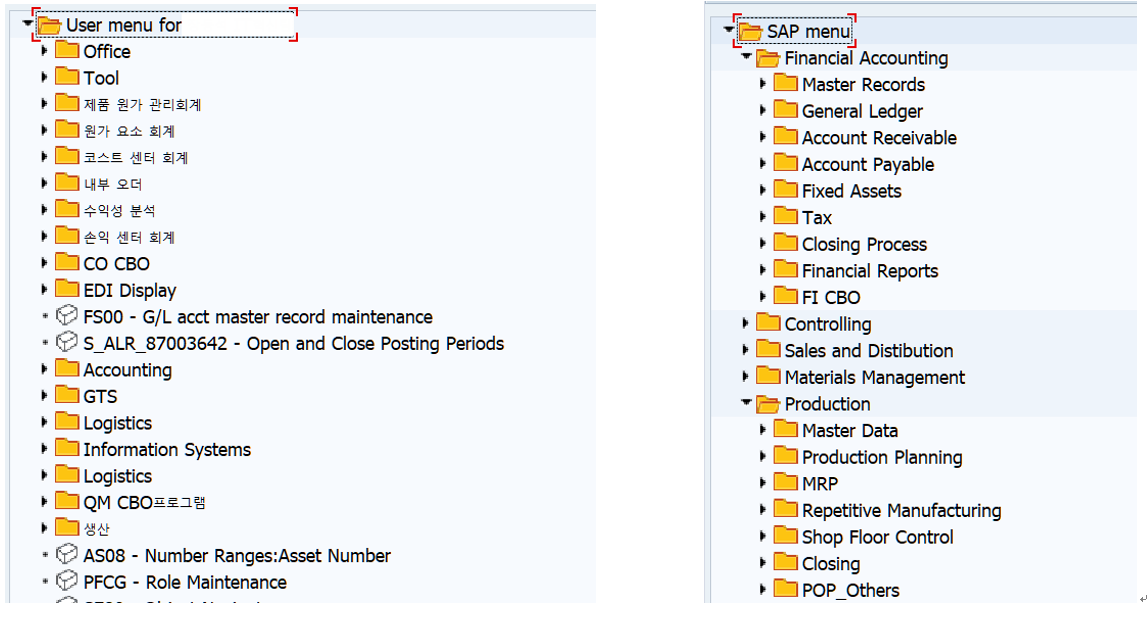The width and height of the screenshot is (1147, 618).
Task: Expand the 내부 오더 folder arrow
Action: 45,183
